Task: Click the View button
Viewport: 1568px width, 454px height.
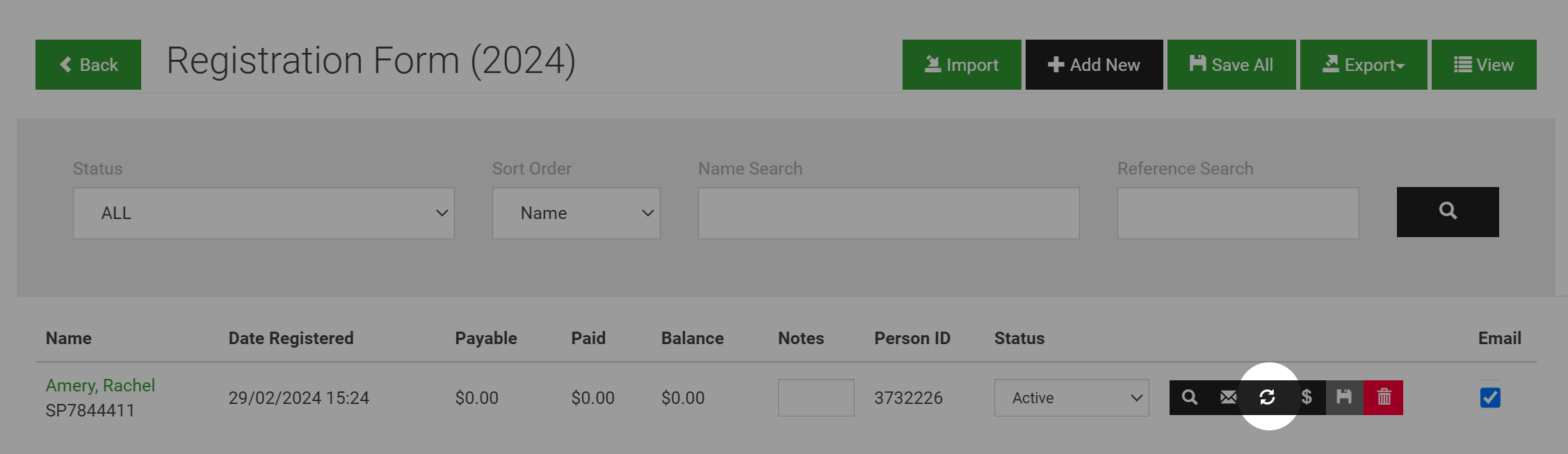Action: coord(1484,65)
